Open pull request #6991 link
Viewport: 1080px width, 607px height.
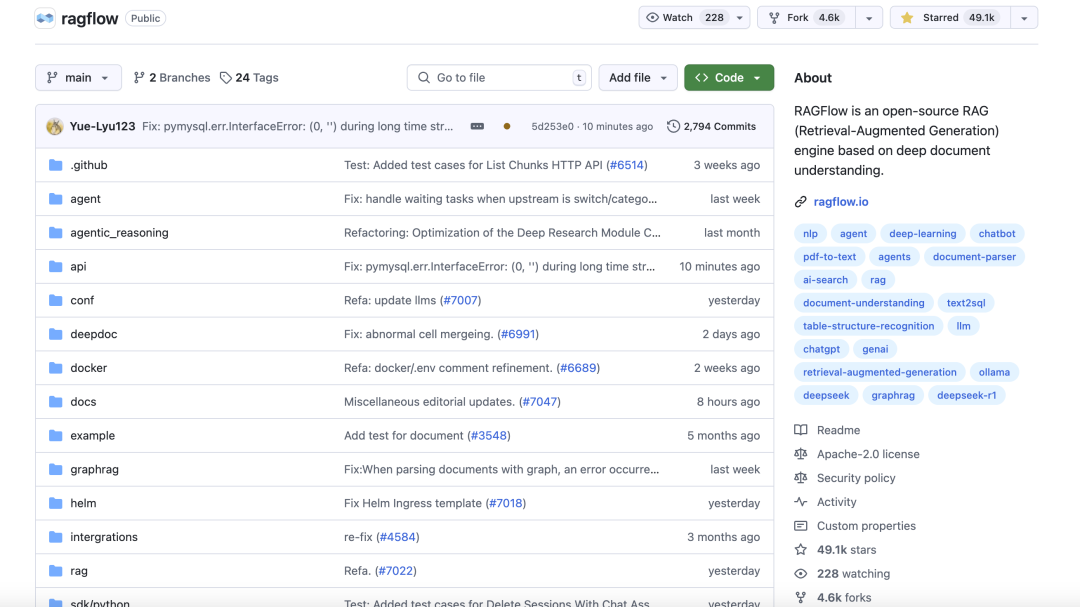click(x=518, y=334)
